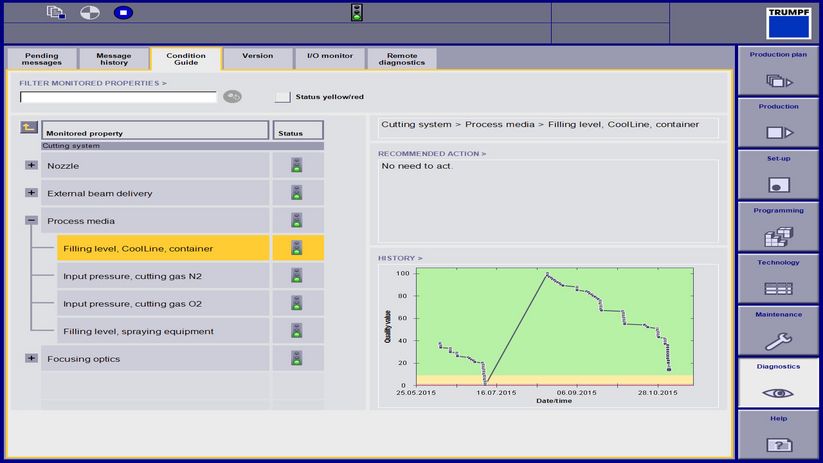Select the Process media row
This screenshot has height=463, width=823.
pos(155,221)
